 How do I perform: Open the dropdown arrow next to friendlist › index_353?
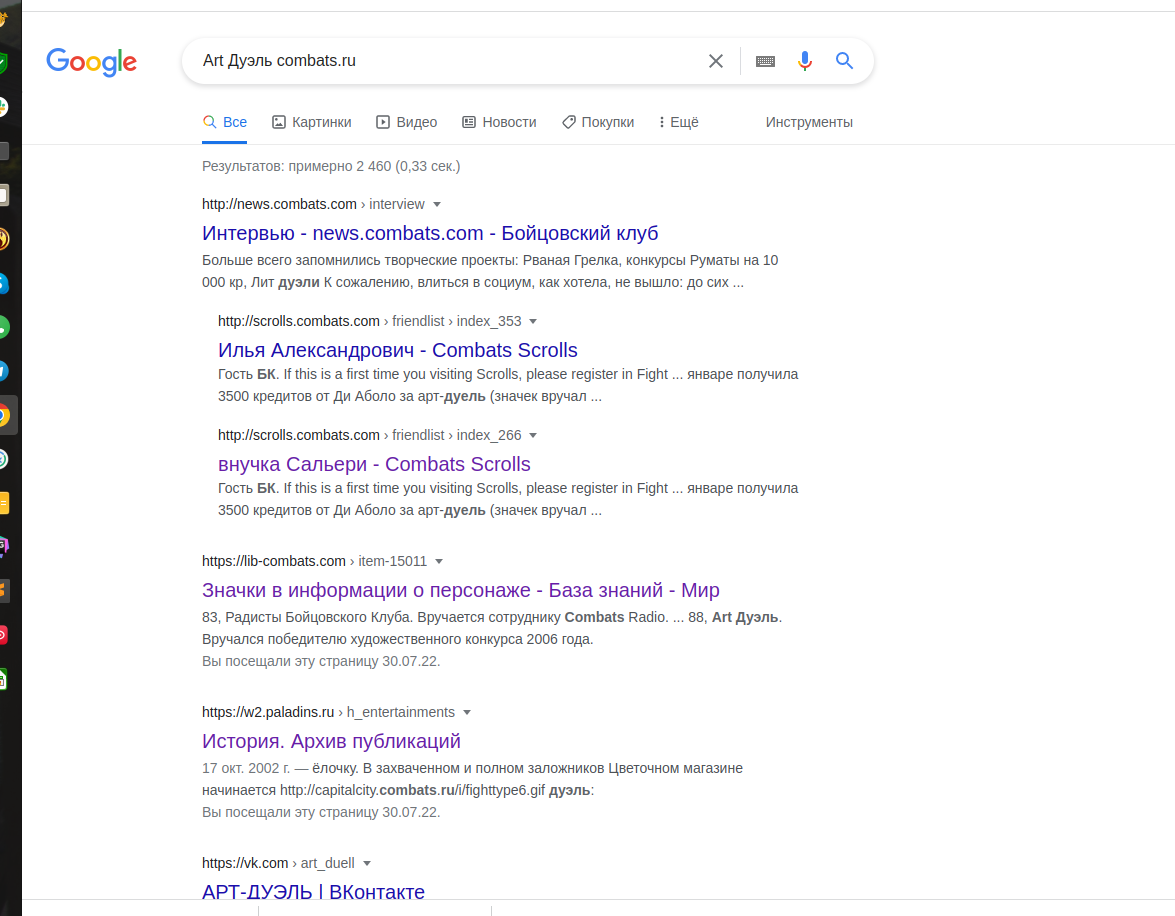point(533,322)
